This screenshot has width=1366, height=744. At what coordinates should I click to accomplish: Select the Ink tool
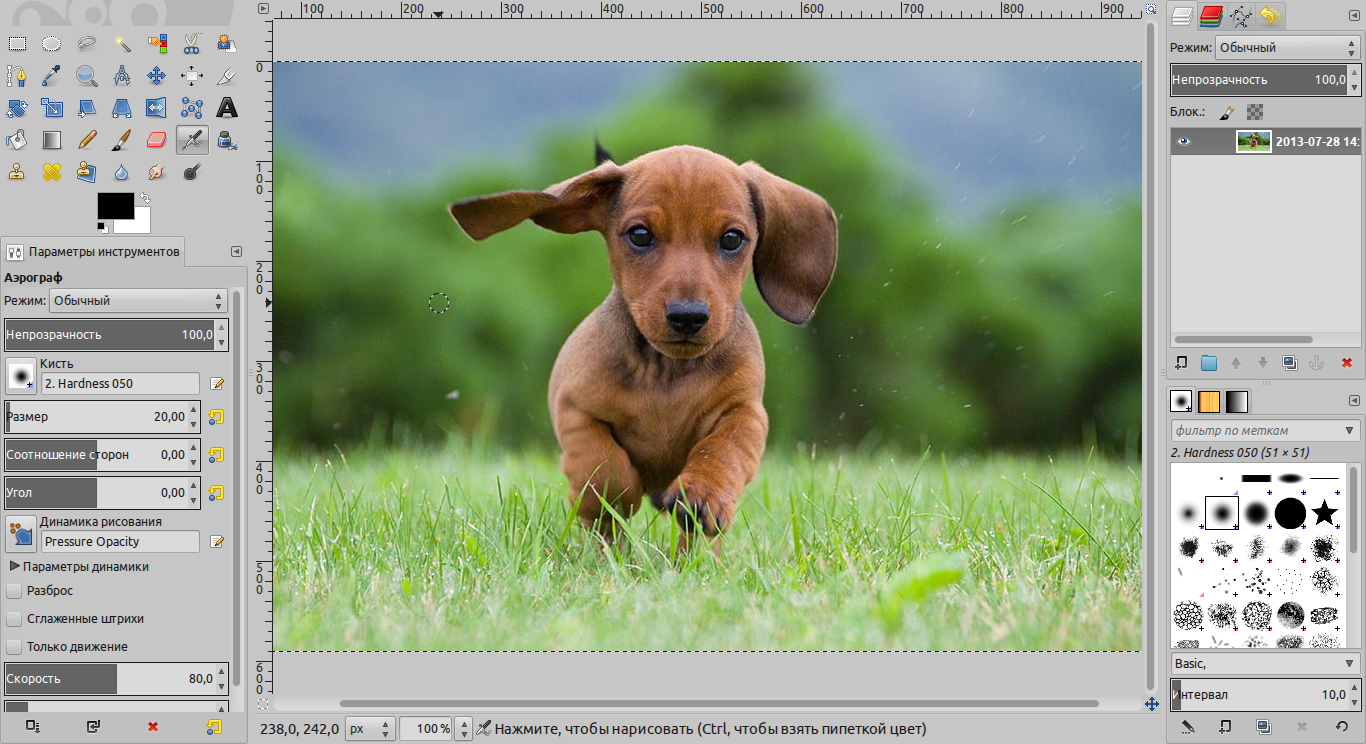click(227, 140)
